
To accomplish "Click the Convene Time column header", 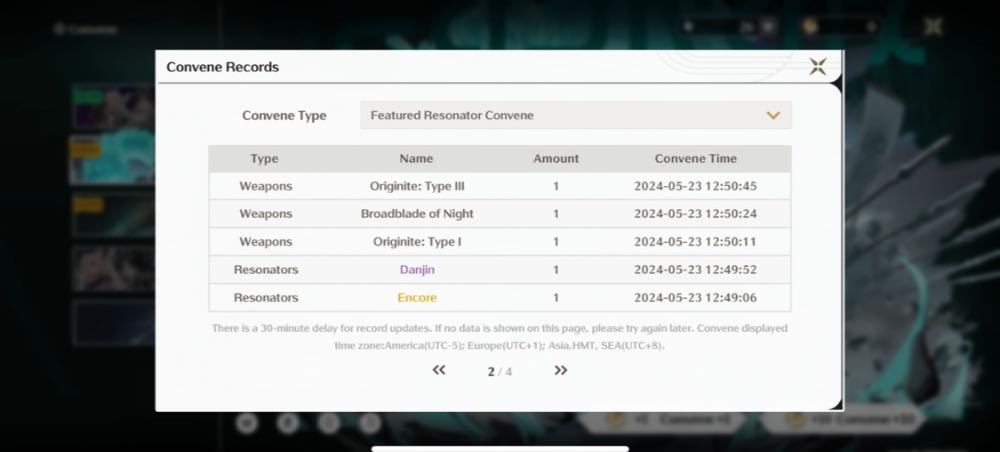I will (x=695, y=159).
